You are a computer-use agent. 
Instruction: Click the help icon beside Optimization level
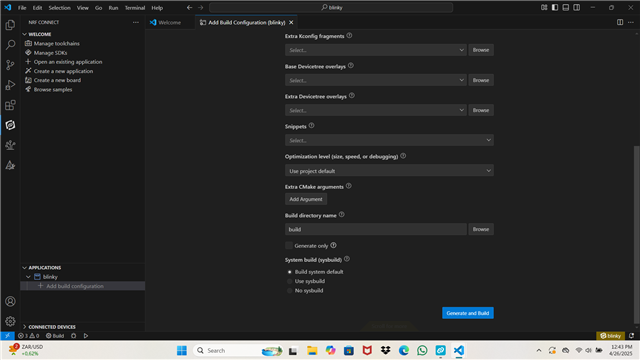tap(403, 156)
